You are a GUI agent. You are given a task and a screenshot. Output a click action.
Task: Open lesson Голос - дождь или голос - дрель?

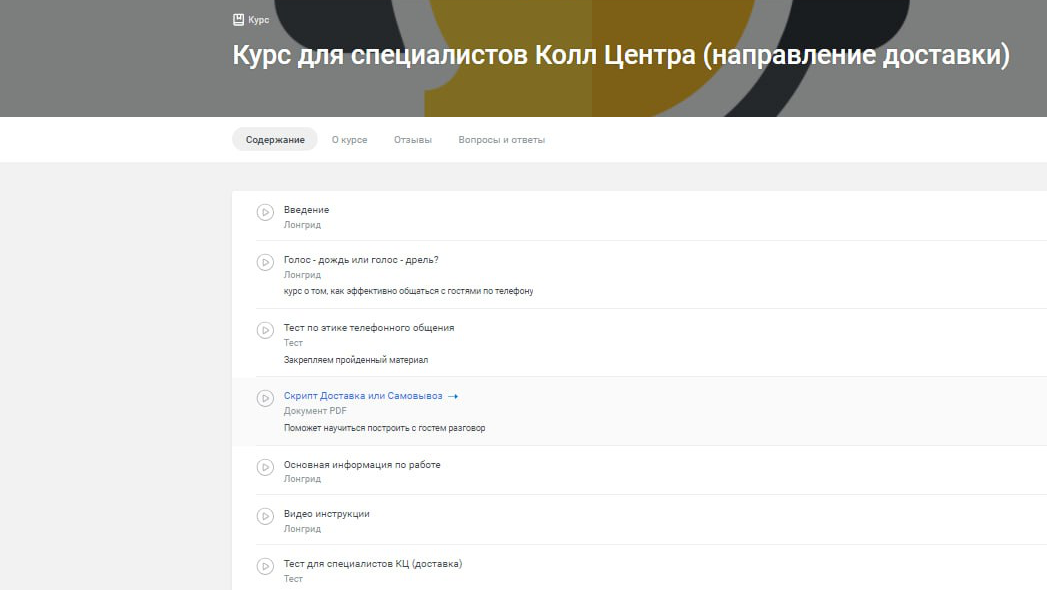tap(361, 260)
